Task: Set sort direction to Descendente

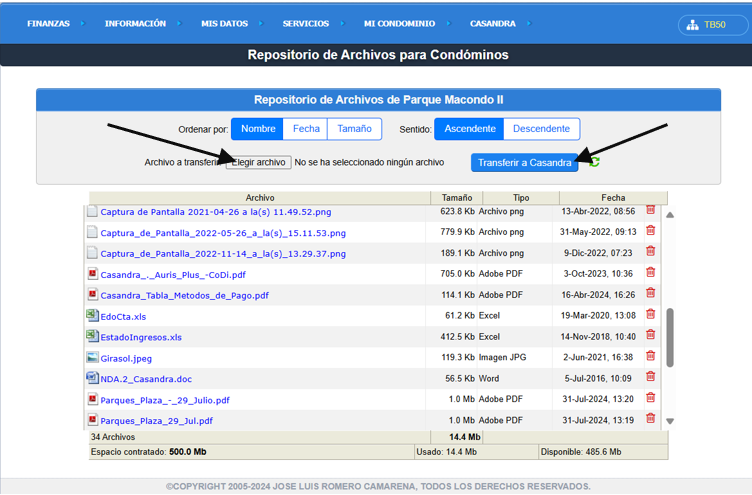Action: click(x=541, y=129)
